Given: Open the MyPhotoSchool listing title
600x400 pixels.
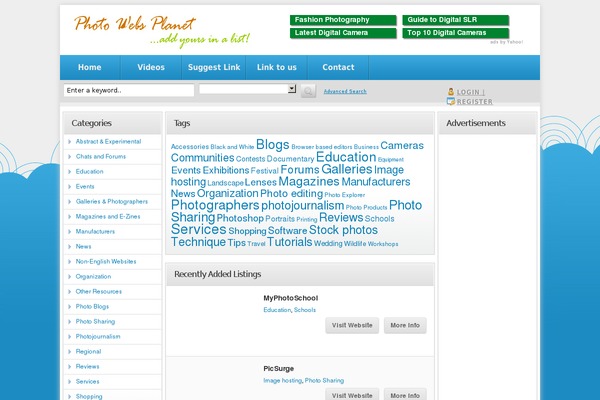Looking at the screenshot, I should pos(290,298).
